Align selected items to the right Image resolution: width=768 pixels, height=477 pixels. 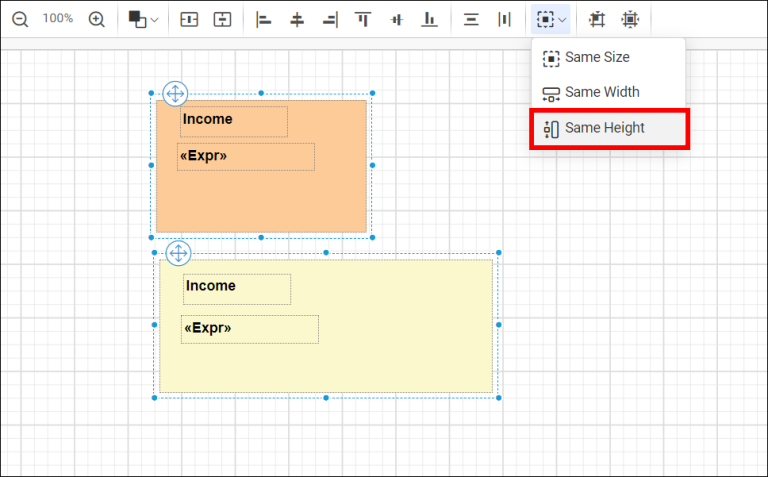point(330,20)
